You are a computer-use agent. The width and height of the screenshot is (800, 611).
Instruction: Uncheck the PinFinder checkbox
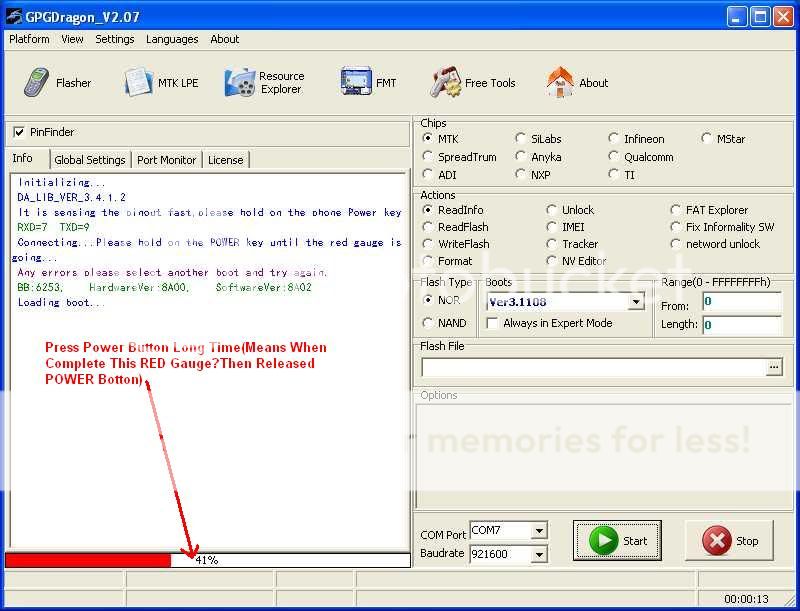pos(19,132)
